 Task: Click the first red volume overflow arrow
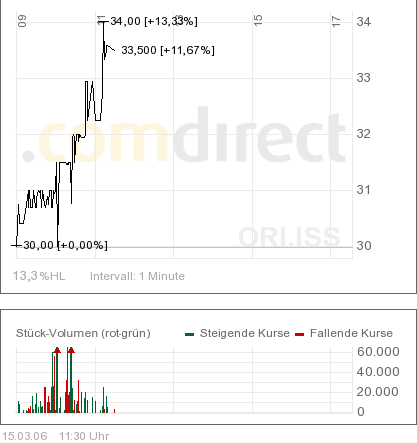pos(57,350)
